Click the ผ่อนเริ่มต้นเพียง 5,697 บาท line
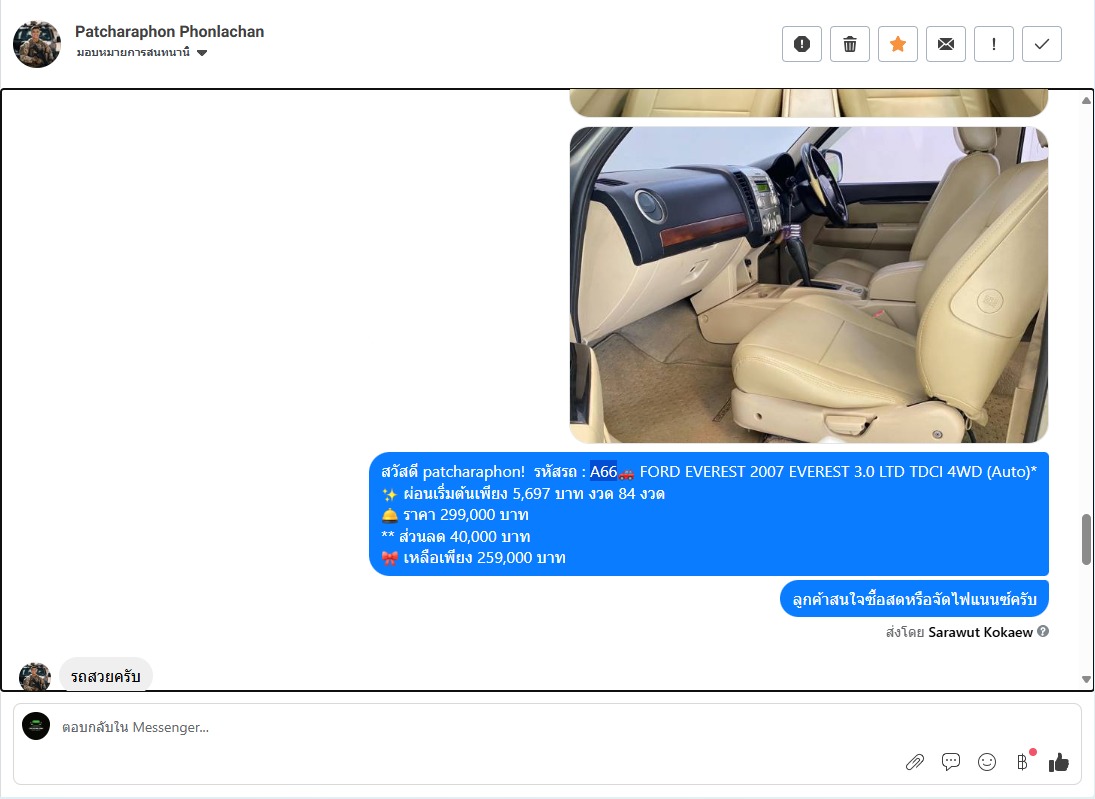This screenshot has height=799, width=1095. pyautogui.click(x=523, y=494)
